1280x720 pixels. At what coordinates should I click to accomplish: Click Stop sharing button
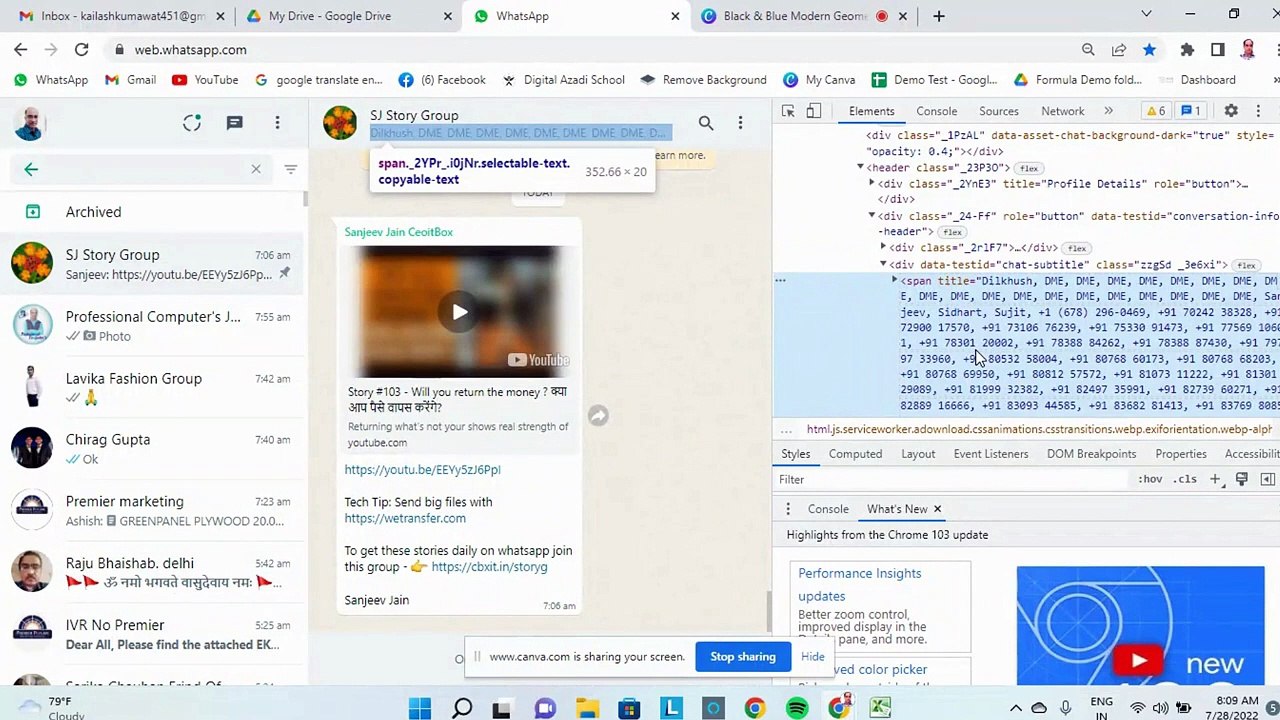743,657
